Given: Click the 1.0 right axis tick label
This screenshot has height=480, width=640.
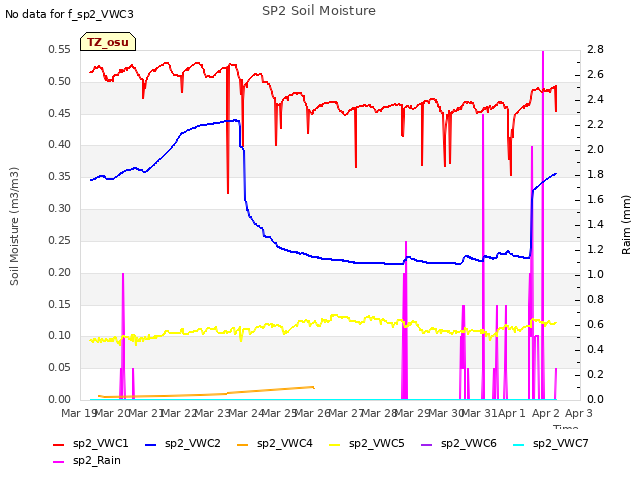Looking at the screenshot, I should 595,274.
